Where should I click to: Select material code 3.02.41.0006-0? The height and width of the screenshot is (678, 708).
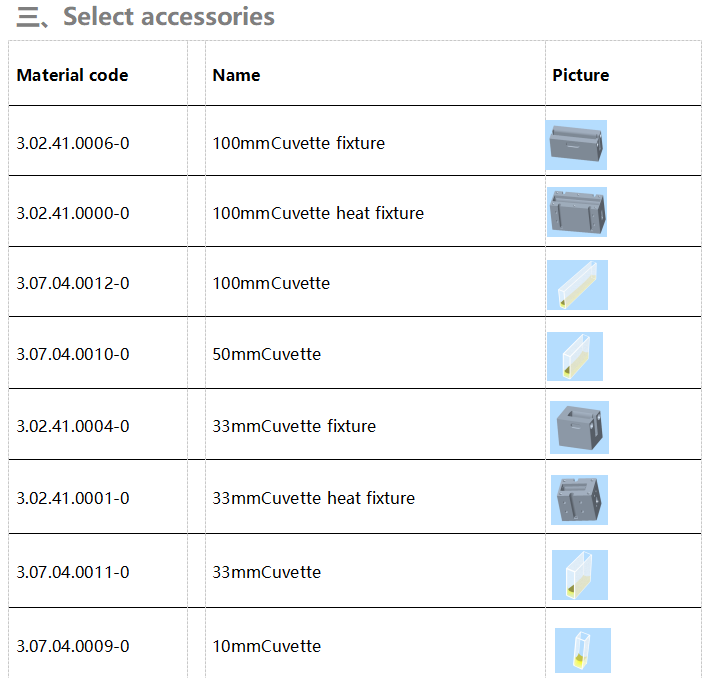73,143
